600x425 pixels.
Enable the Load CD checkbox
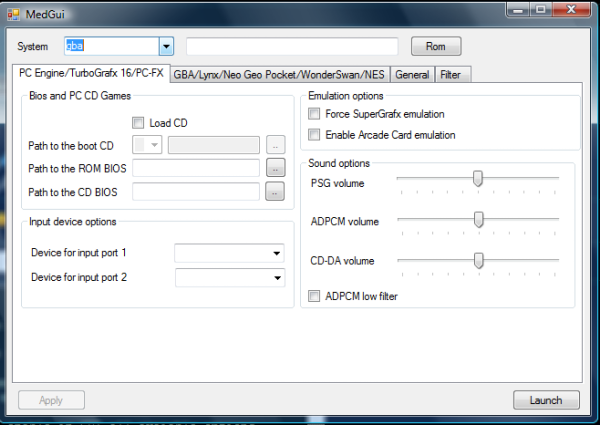coord(138,123)
